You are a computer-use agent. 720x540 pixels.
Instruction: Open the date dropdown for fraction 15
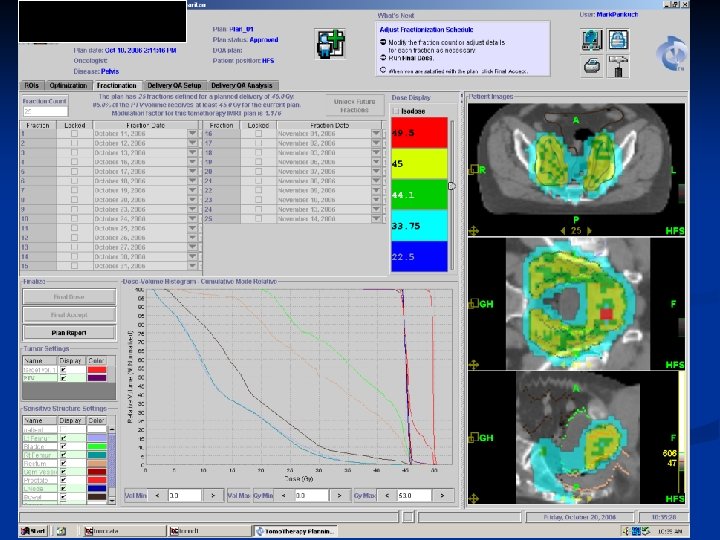pos(192,266)
